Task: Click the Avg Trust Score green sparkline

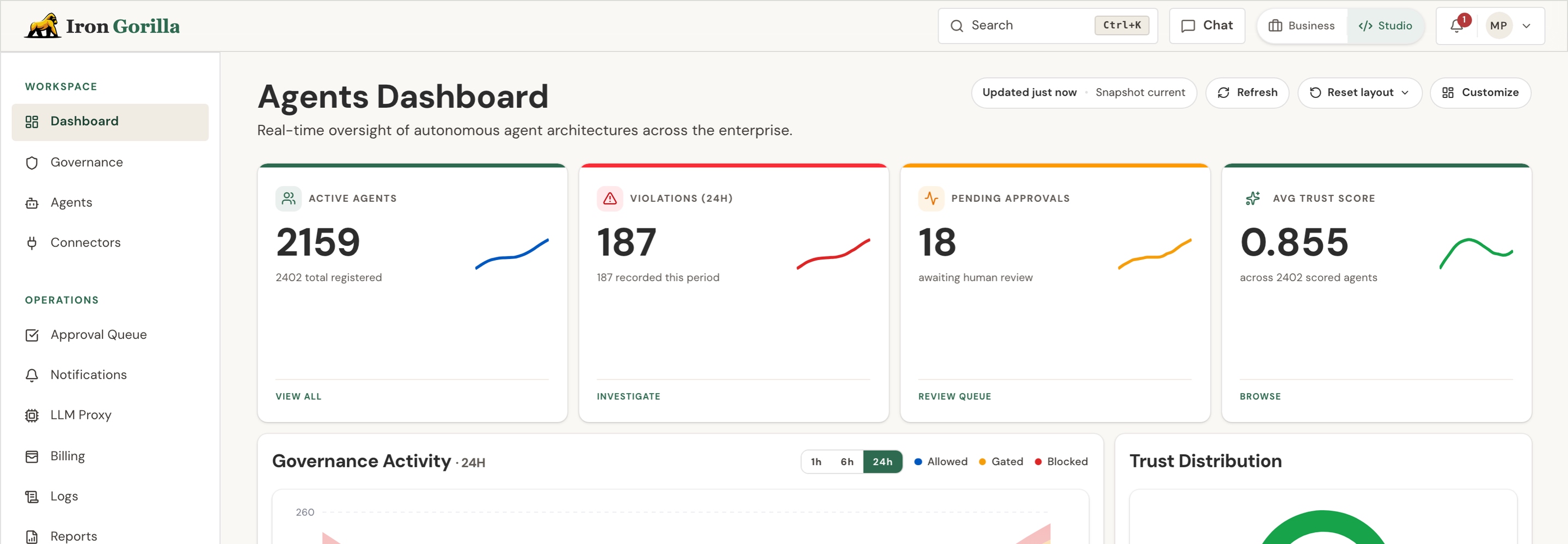Action: point(1476,254)
